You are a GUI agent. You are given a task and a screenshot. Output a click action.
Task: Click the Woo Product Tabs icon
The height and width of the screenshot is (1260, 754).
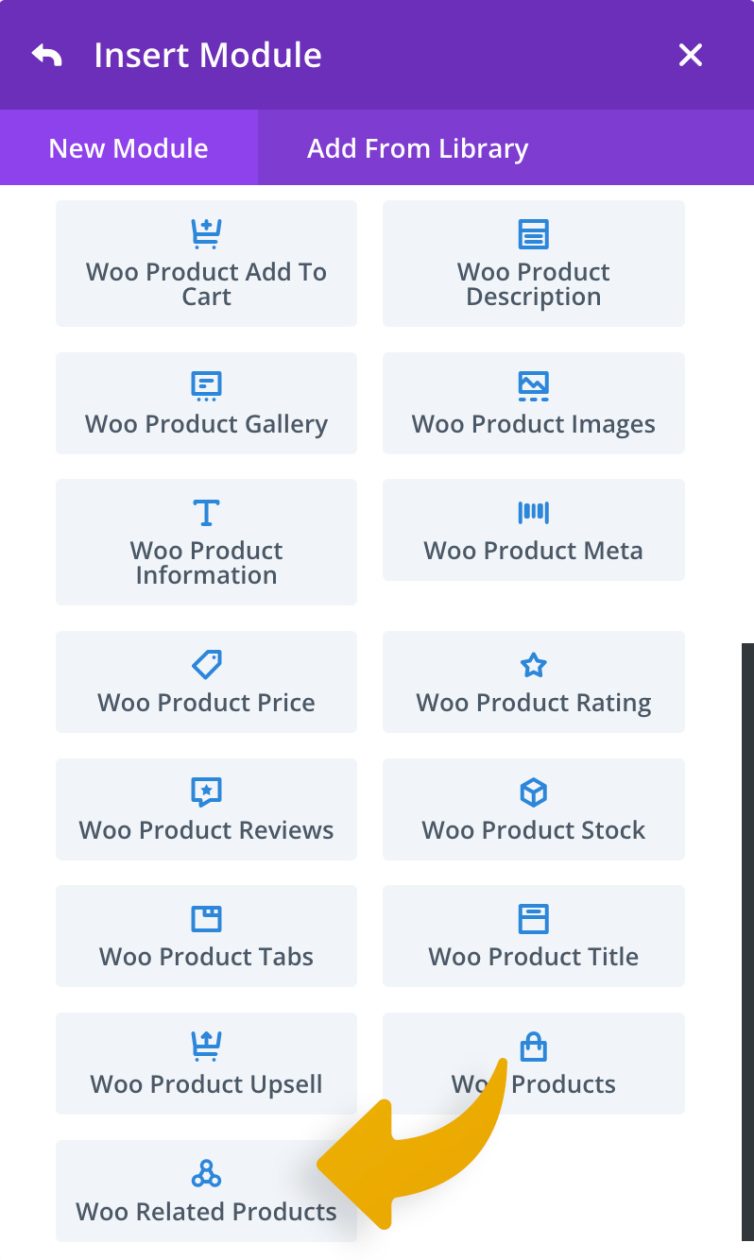[x=206, y=918]
